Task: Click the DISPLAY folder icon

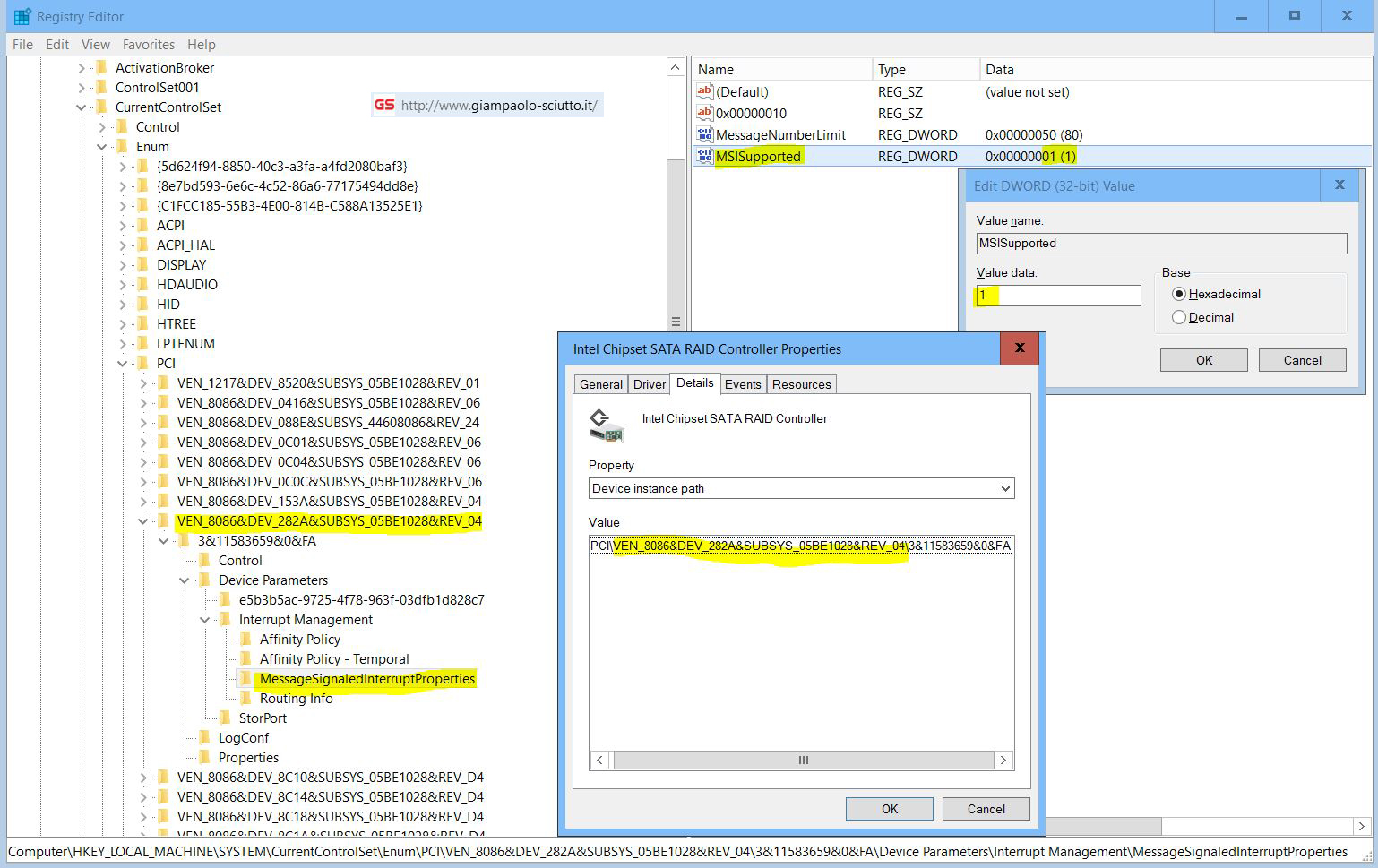Action: [142, 264]
